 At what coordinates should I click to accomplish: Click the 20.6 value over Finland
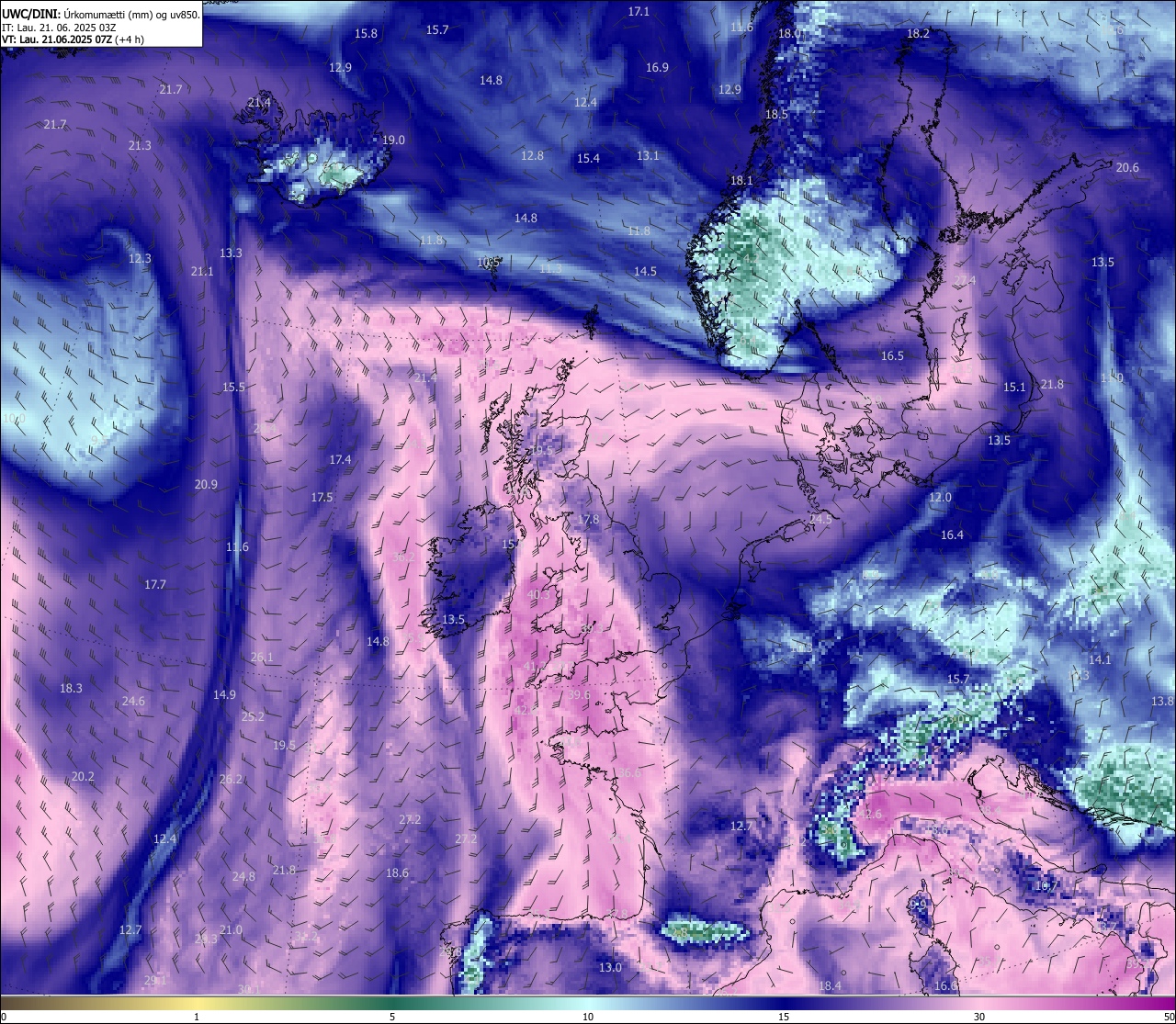click(x=1127, y=168)
